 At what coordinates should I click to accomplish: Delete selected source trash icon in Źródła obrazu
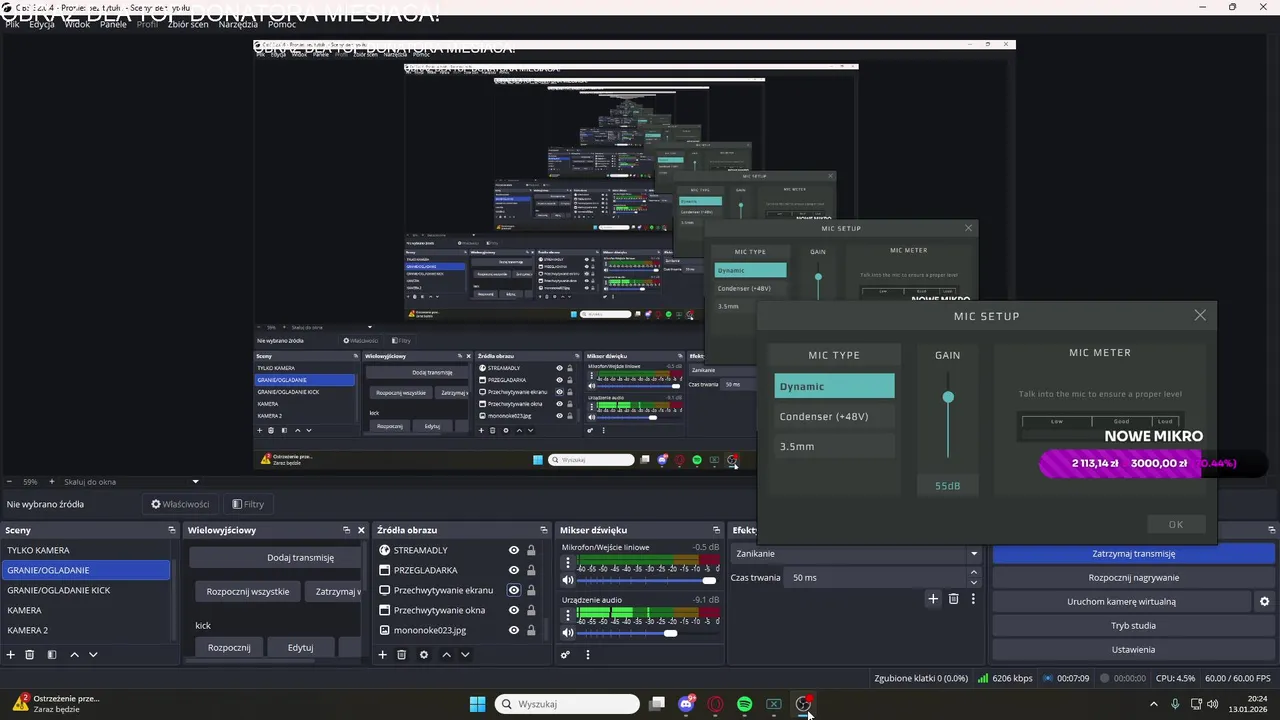tap(402, 655)
